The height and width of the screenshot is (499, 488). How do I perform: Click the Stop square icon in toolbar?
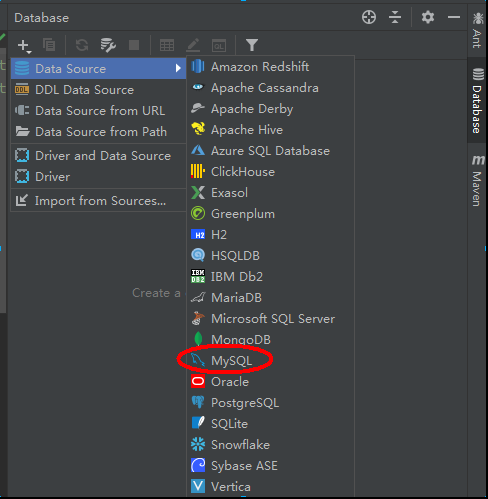(134, 45)
